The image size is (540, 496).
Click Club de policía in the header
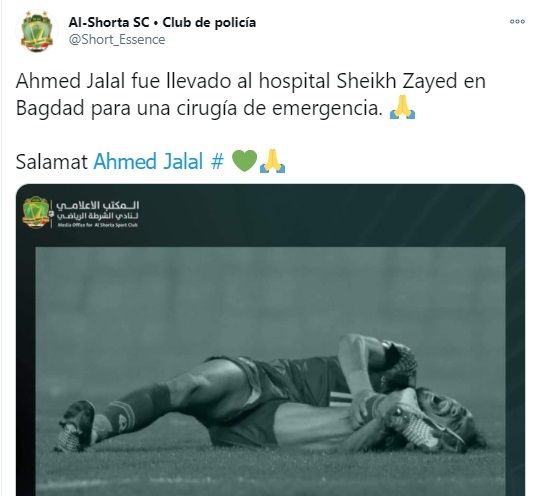(209, 22)
